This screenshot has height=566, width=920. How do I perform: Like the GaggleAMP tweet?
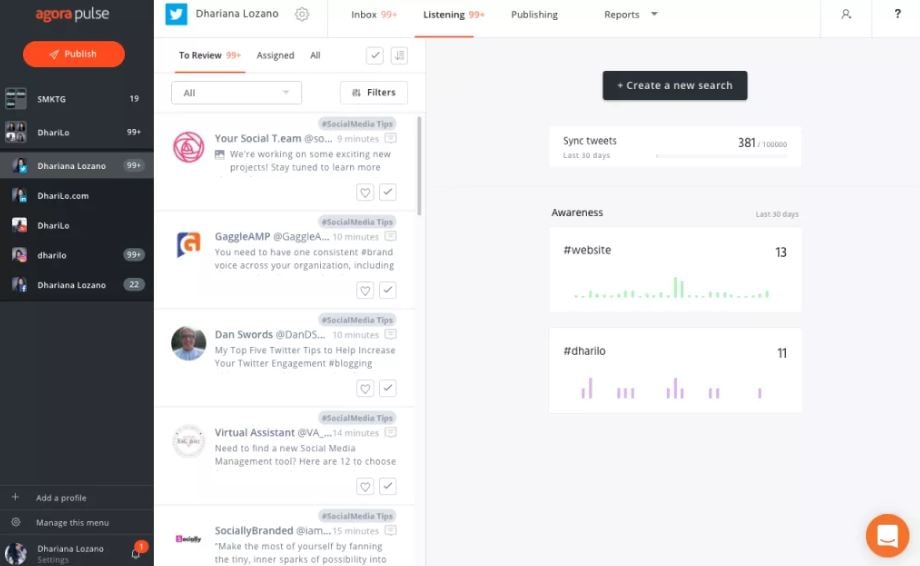(365, 290)
